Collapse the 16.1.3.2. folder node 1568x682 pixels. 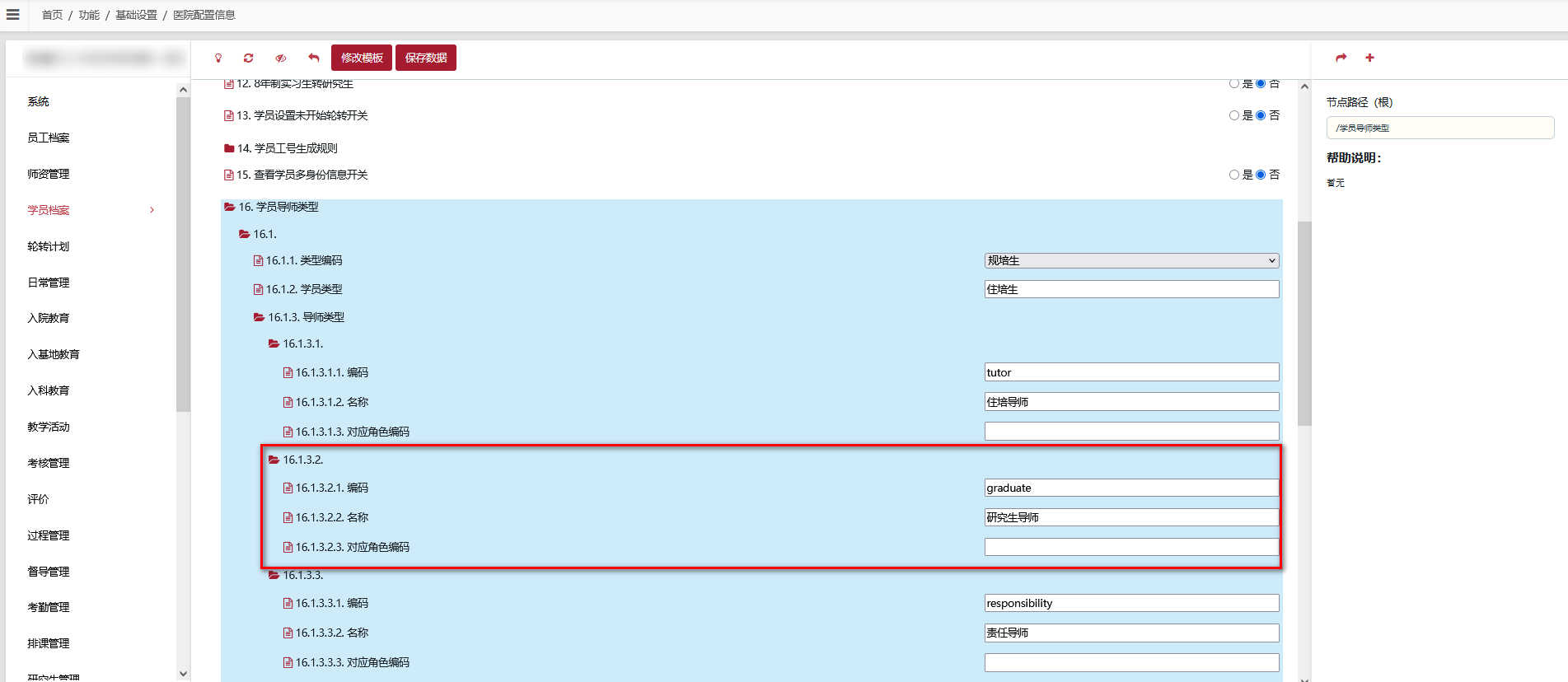click(274, 460)
